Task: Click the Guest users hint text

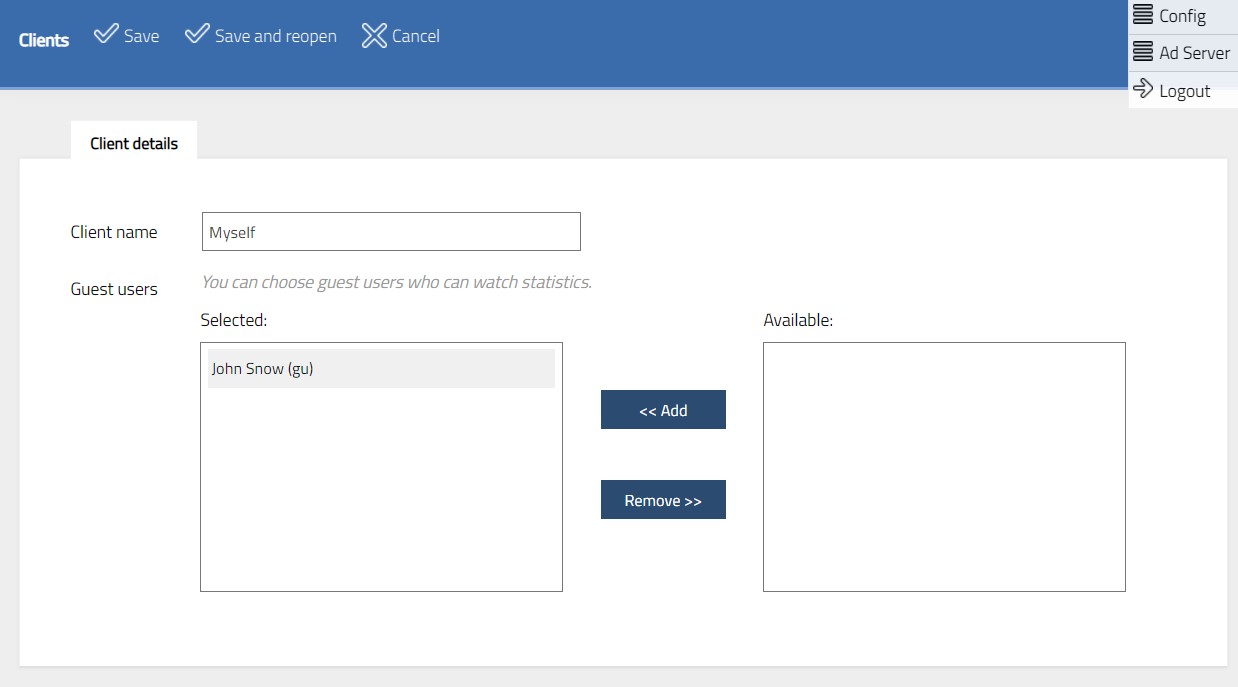Action: [397, 282]
